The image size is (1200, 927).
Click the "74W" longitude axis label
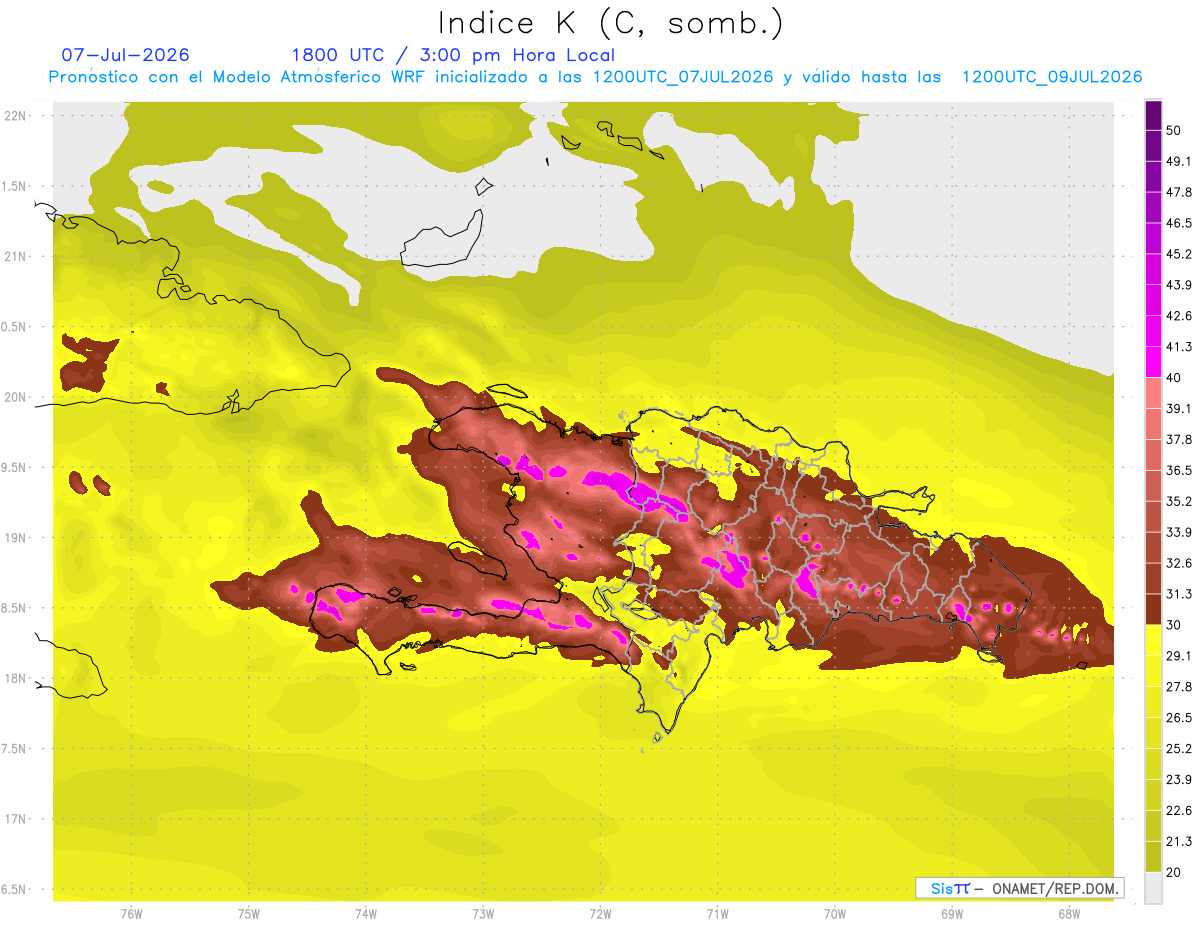coord(366,913)
